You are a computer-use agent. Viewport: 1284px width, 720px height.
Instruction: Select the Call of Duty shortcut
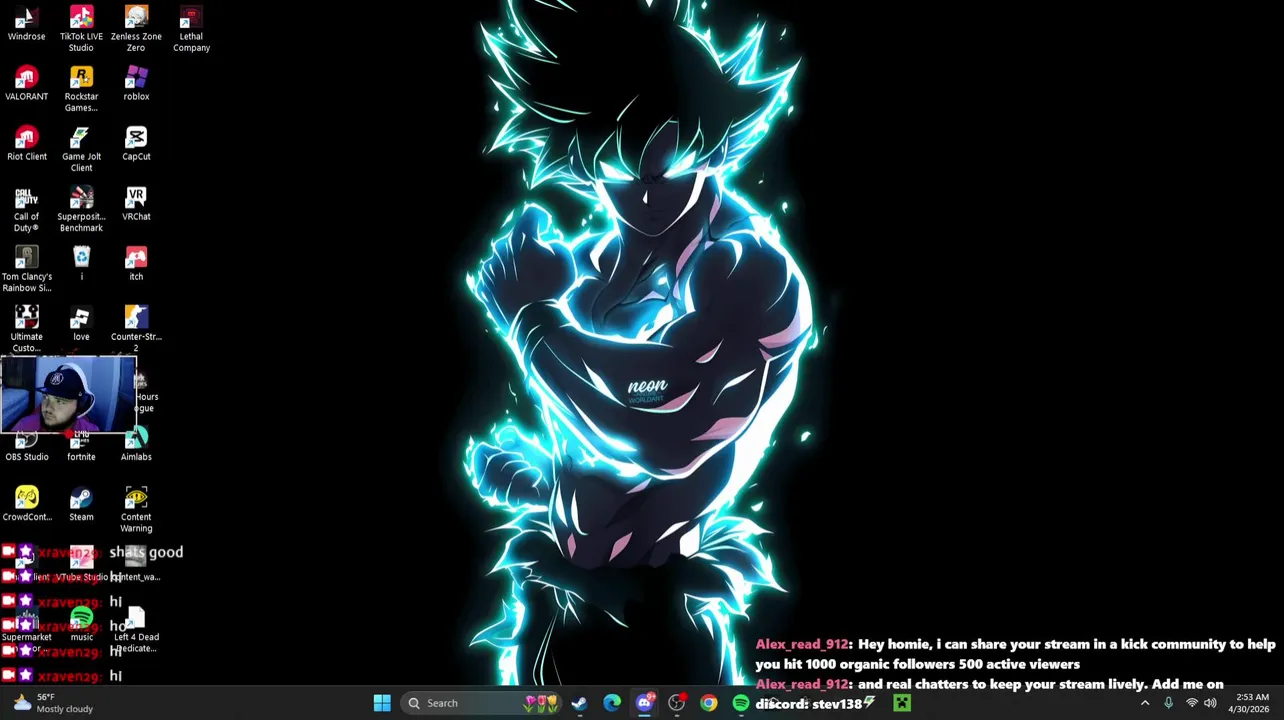pos(26,210)
